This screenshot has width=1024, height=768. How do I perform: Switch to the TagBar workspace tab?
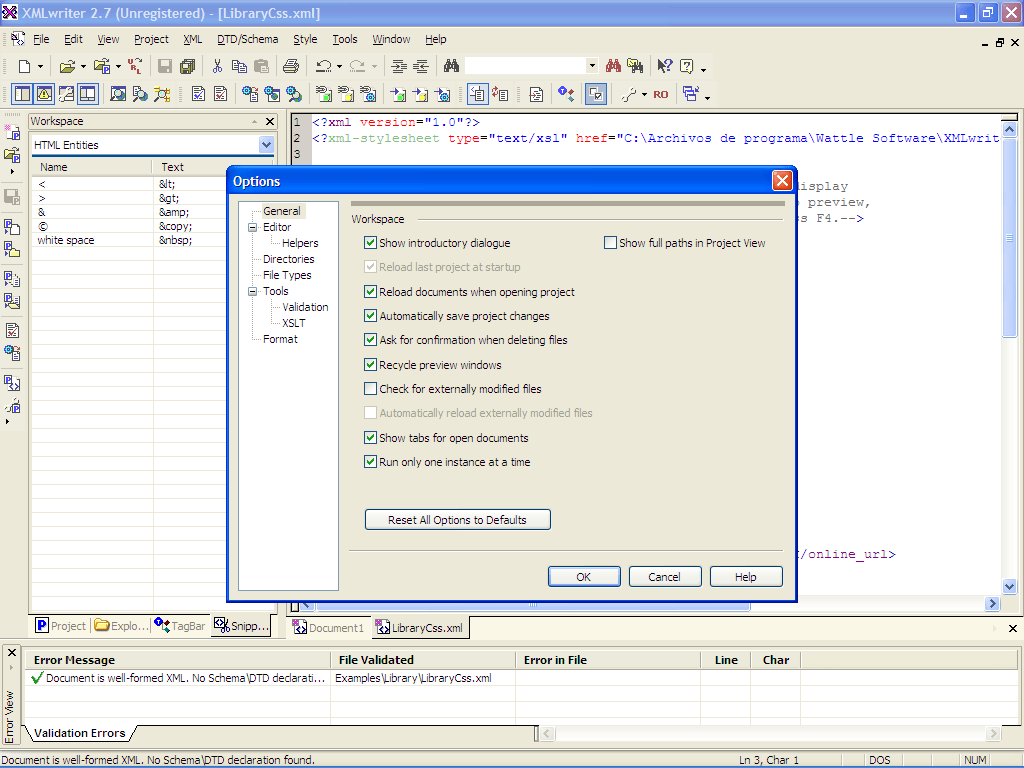180,626
